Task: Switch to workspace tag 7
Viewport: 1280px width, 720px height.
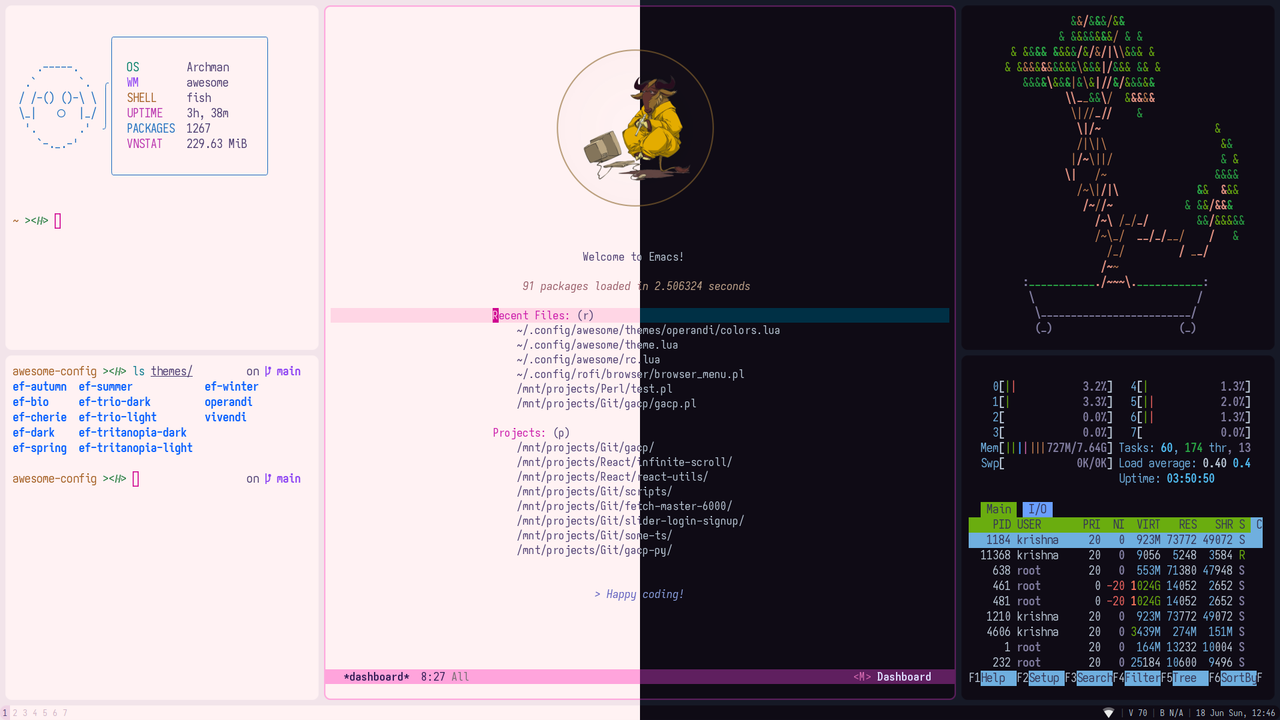Action: [x=65, y=713]
